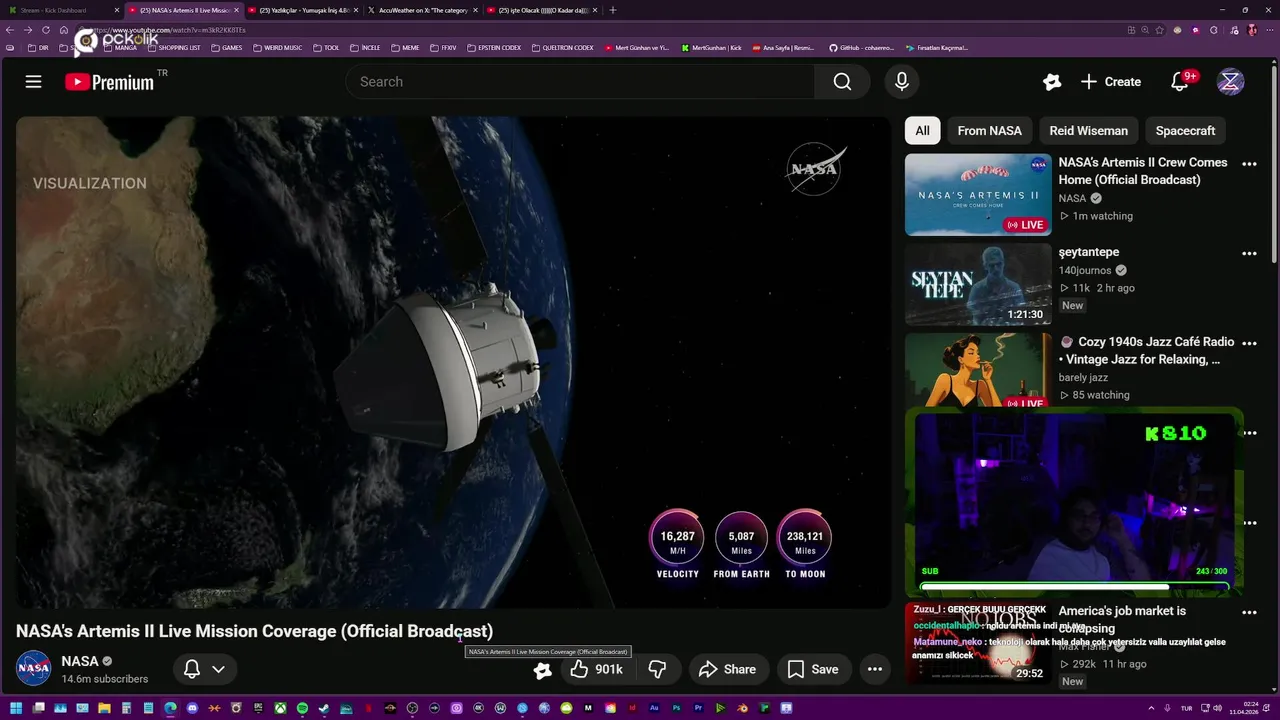
Task: Open şeytantepe video thumbnail
Action: 978,285
